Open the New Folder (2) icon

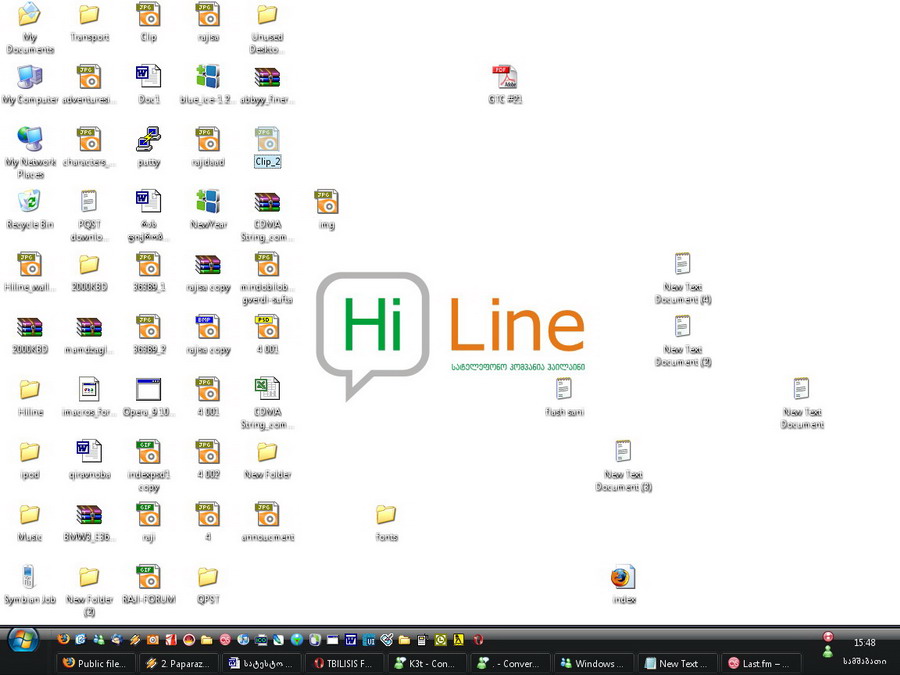pos(90,577)
